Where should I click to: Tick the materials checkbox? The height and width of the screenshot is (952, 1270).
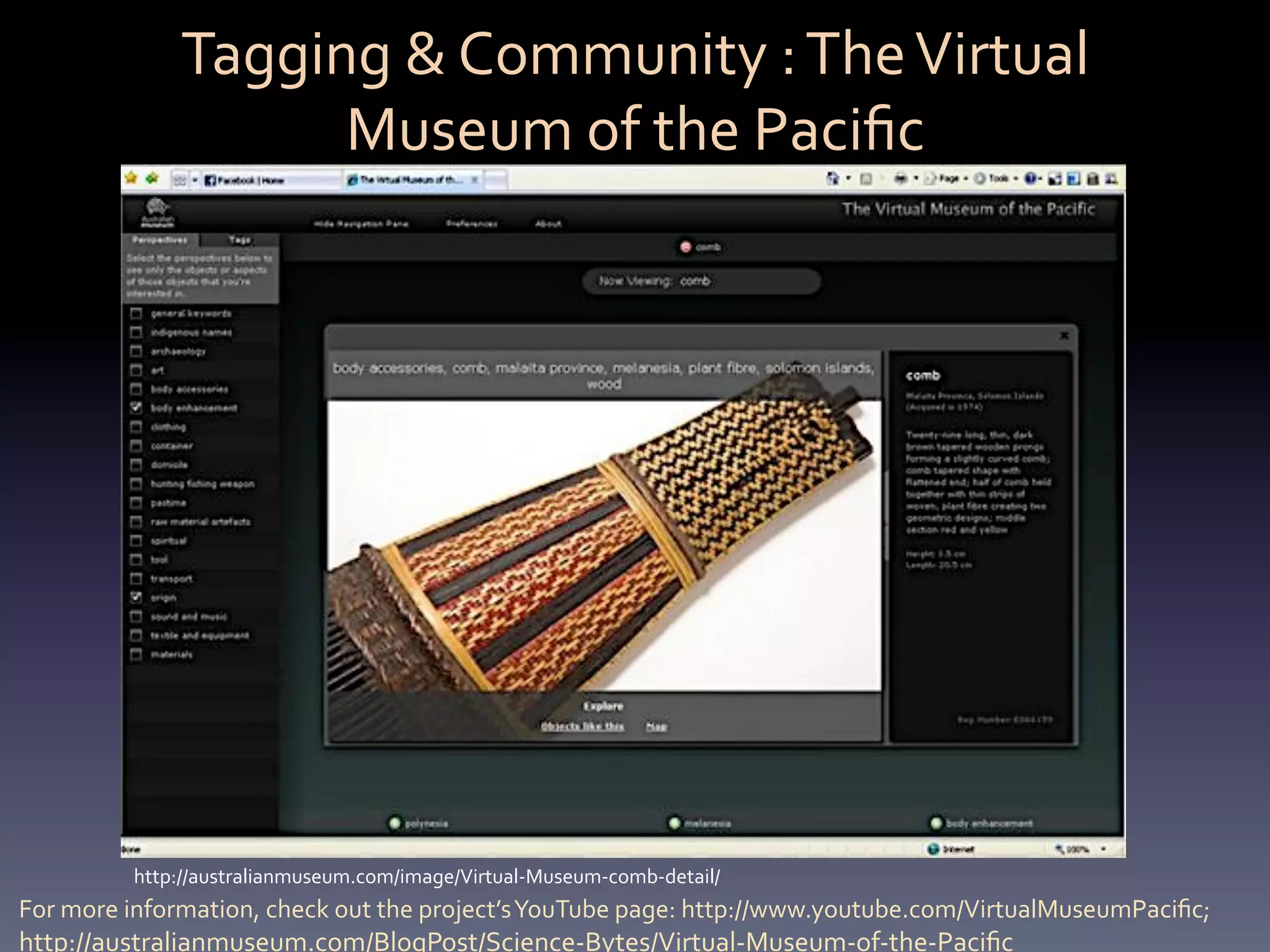[x=136, y=654]
